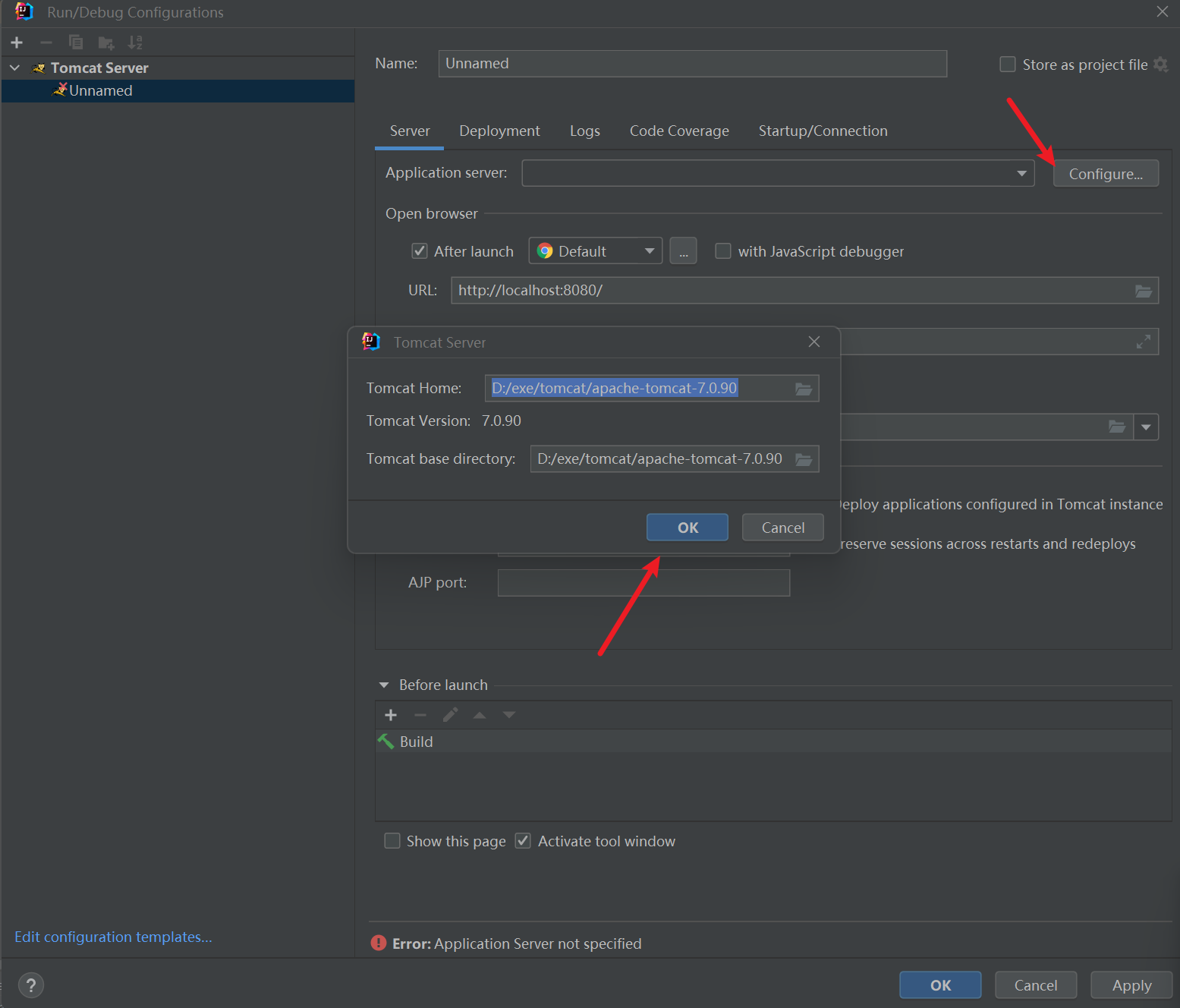Click the URL input field
1180x1008 pixels.
point(804,291)
